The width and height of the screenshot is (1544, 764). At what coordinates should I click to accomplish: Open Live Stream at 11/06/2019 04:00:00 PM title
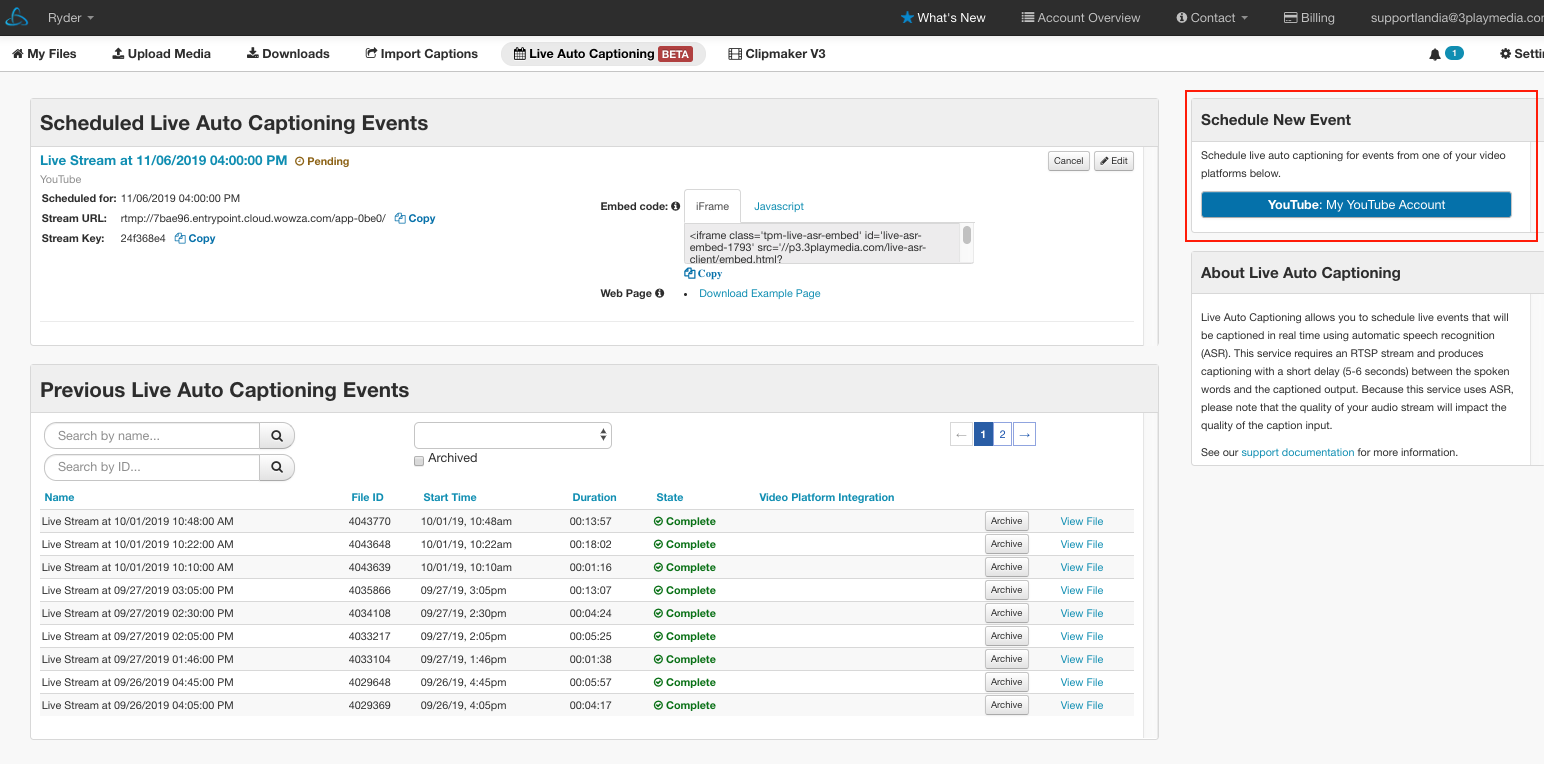[163, 160]
